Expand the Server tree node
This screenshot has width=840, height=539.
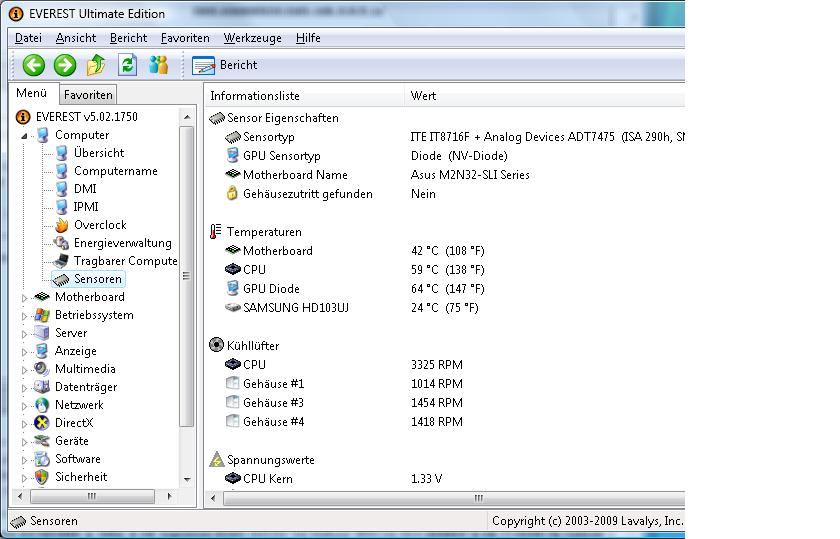24,334
